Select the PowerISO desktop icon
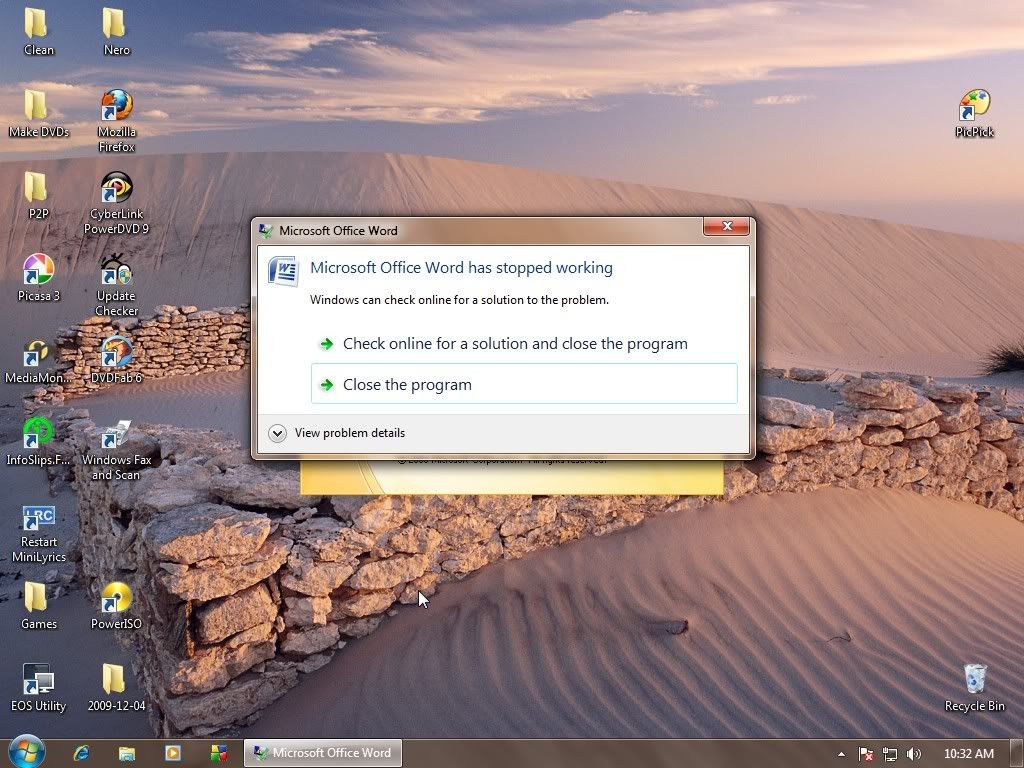This screenshot has width=1024, height=768. click(116, 605)
